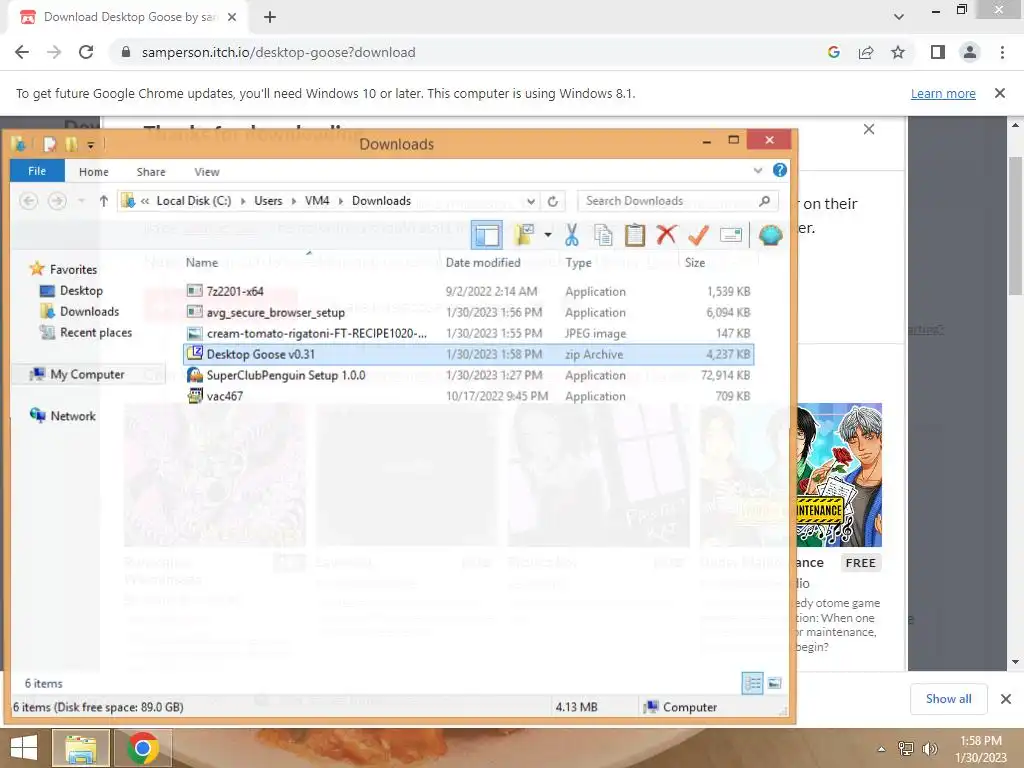Switch to the View ribbon tab
Viewport: 1024px width, 768px height.
206,172
